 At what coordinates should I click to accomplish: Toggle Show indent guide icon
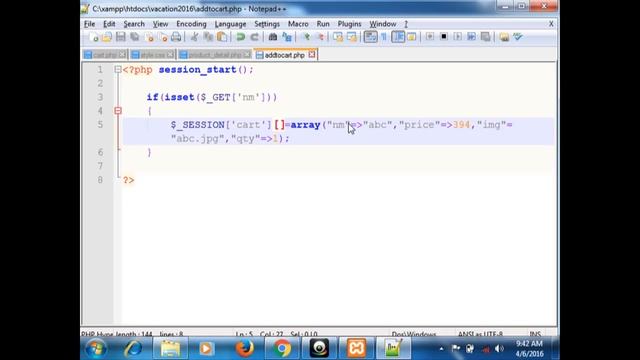click(x=398, y=37)
